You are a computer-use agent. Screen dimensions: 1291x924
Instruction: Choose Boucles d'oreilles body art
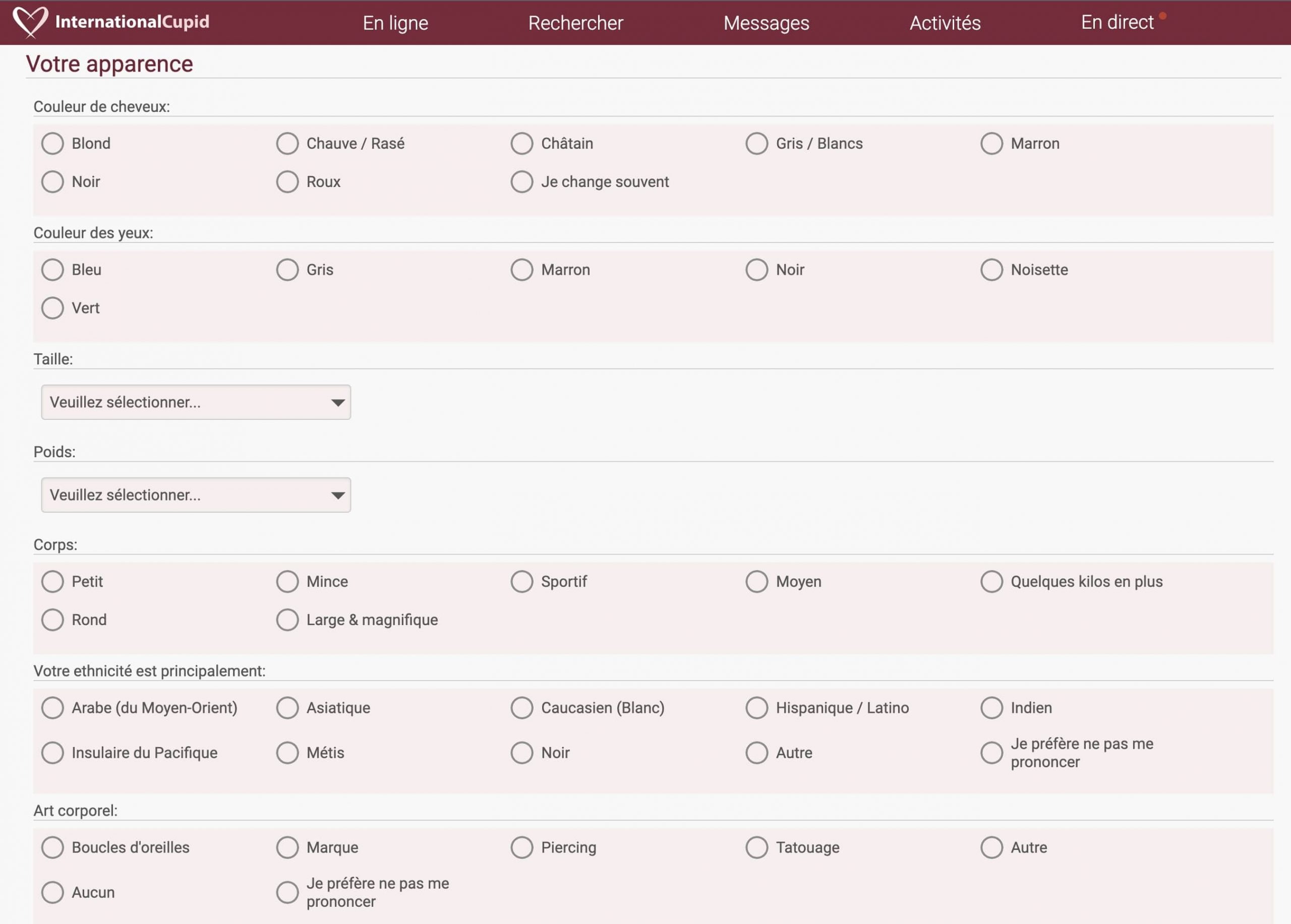(53, 847)
